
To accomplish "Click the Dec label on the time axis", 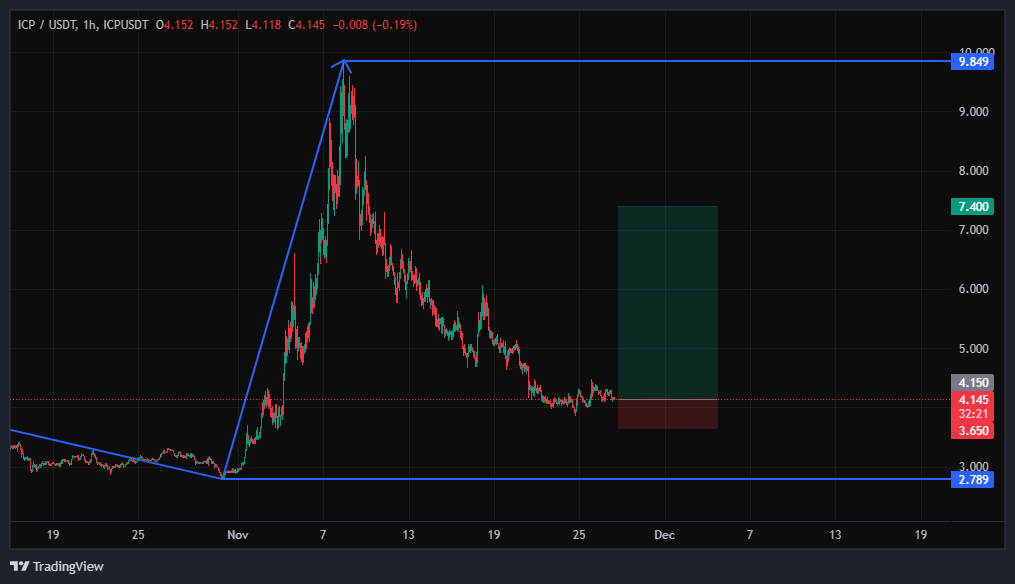I will [664, 535].
